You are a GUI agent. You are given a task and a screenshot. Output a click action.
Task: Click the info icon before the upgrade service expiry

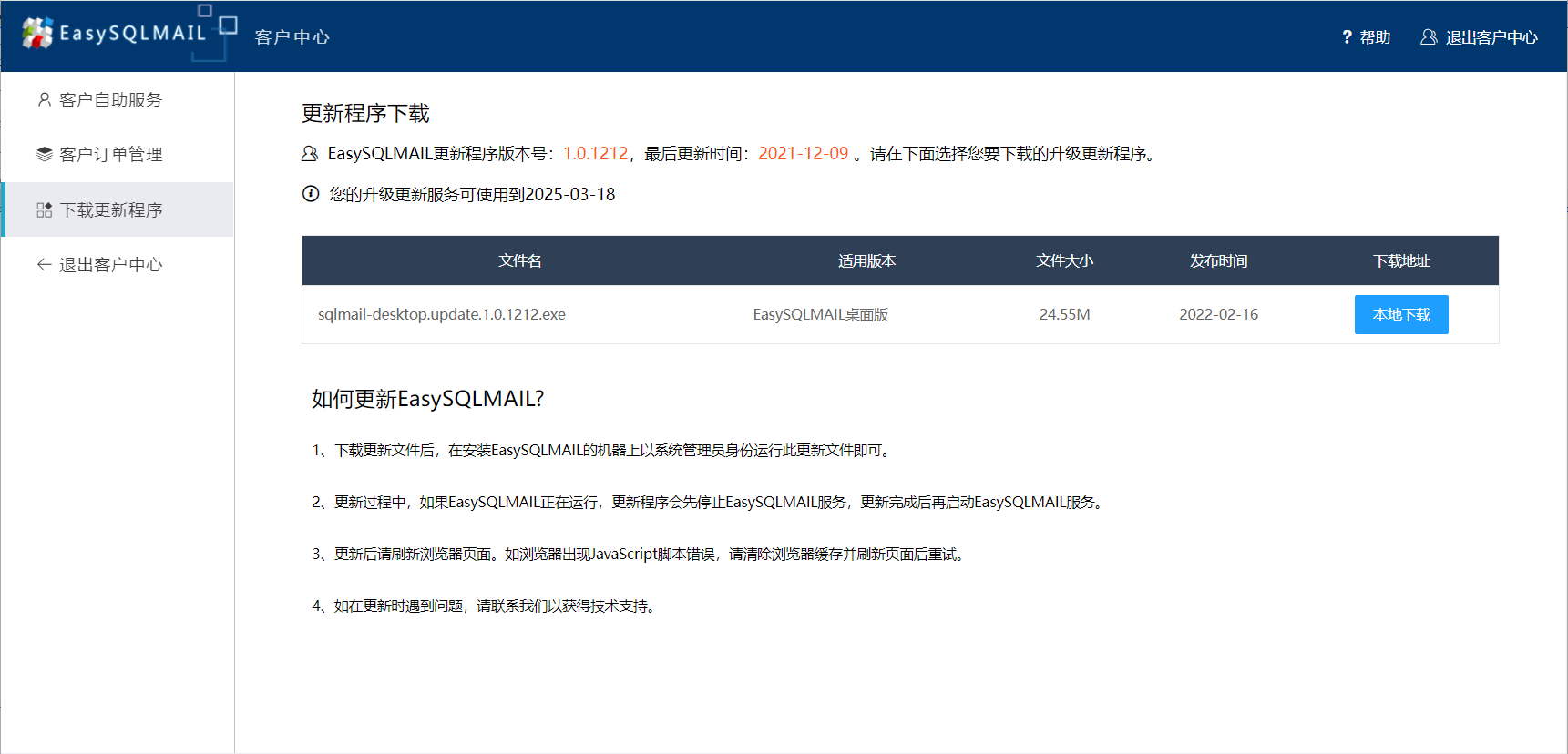pyautogui.click(x=311, y=194)
